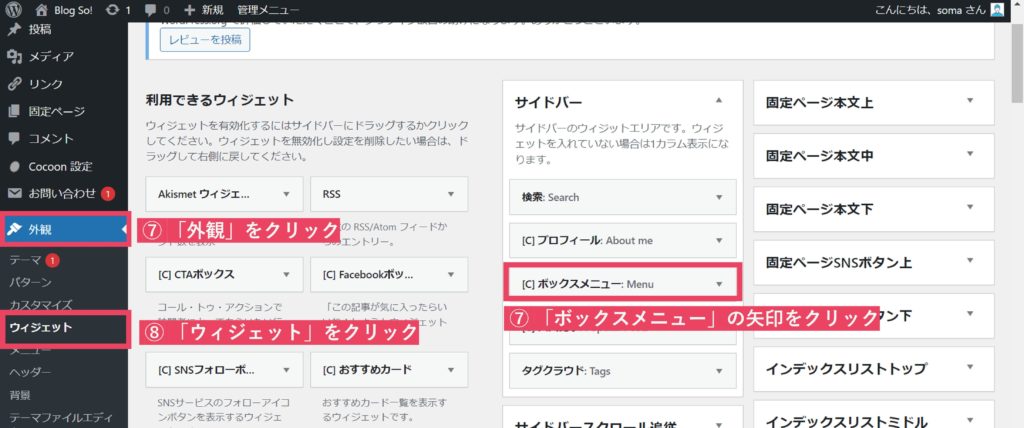Open the メディア menu in the sidebar
Viewport: 1024px width, 428px height.
click(x=50, y=57)
